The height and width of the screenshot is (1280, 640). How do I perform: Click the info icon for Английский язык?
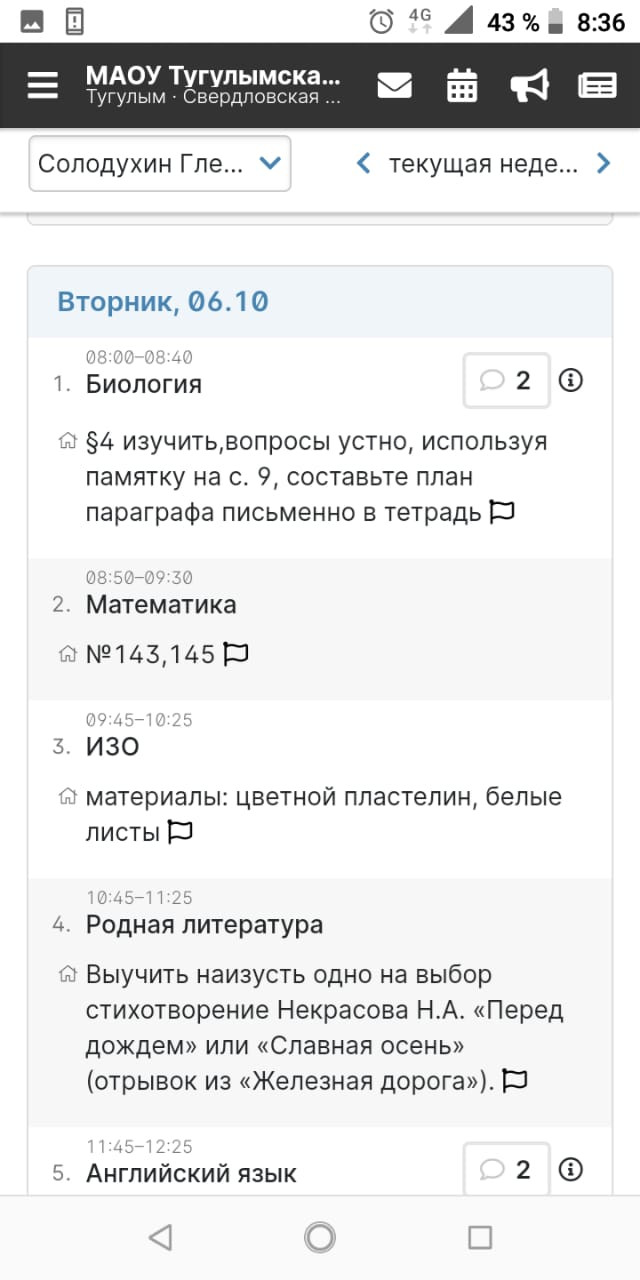point(571,1169)
